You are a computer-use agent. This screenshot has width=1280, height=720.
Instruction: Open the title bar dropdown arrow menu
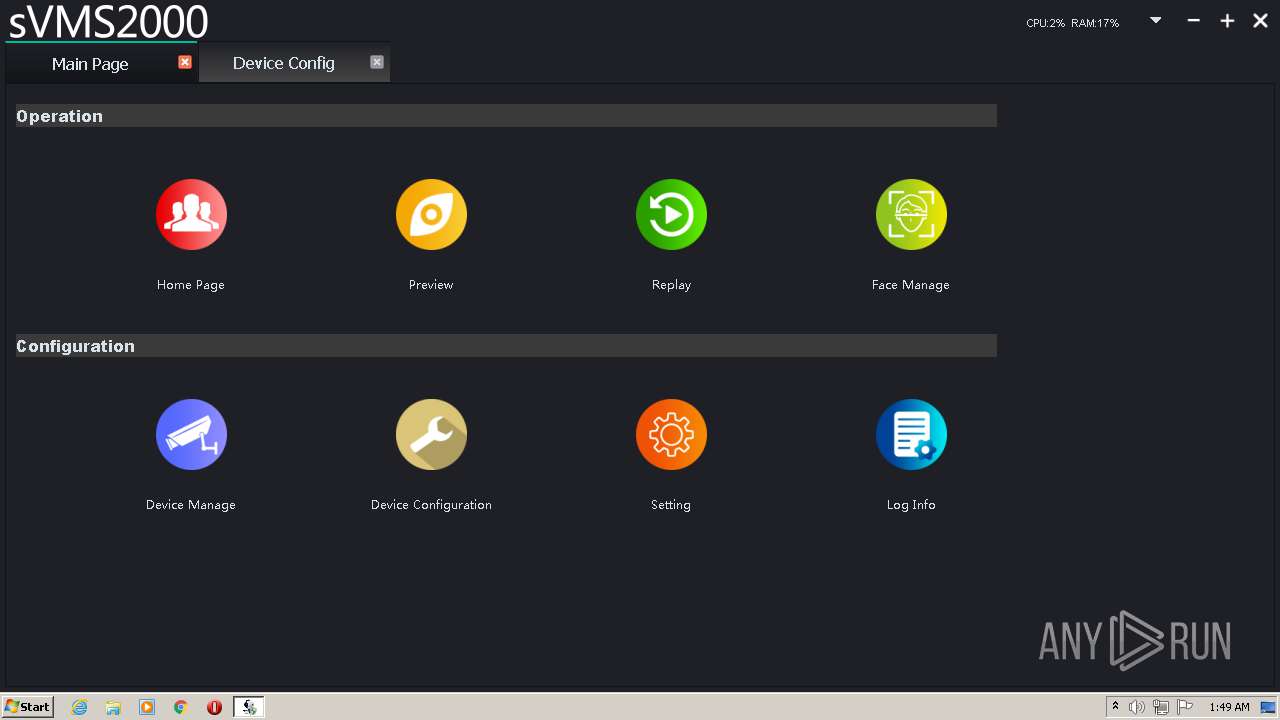pyautogui.click(x=1156, y=20)
